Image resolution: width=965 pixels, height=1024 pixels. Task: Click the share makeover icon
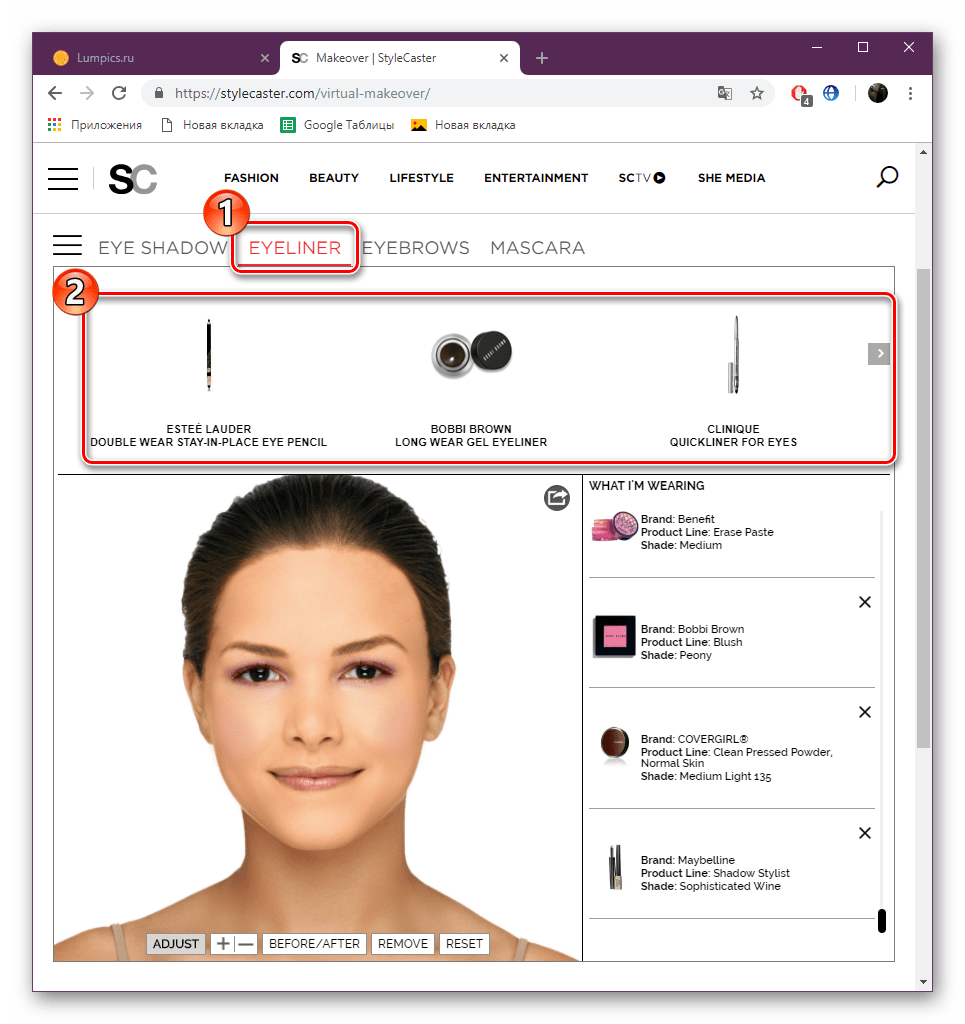[x=557, y=498]
